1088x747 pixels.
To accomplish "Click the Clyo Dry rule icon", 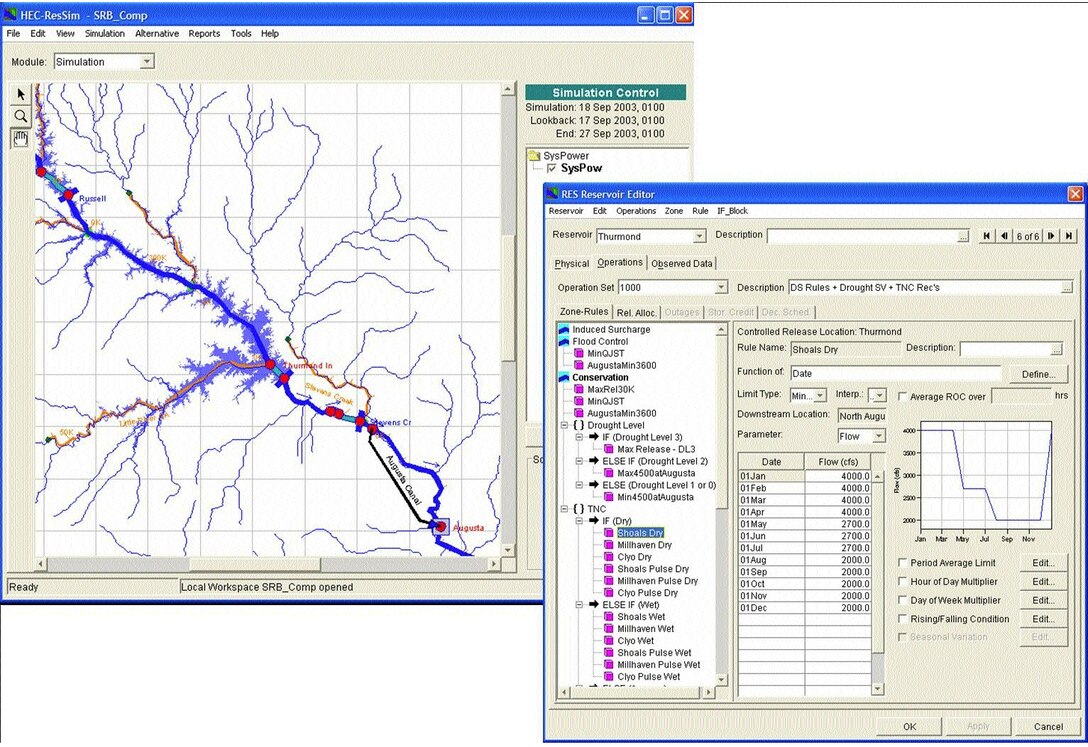I will click(x=609, y=556).
